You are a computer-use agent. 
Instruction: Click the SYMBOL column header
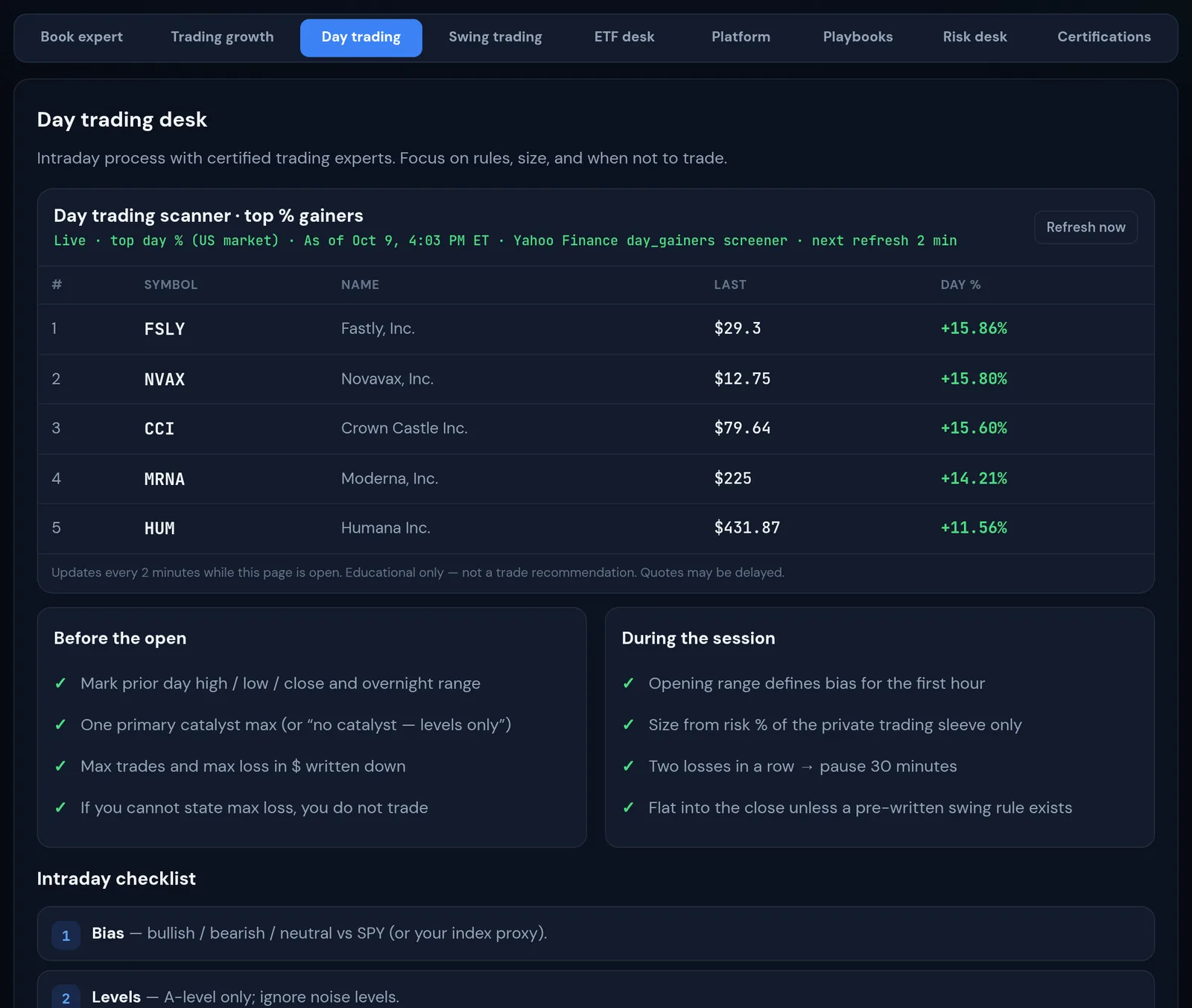(171, 285)
